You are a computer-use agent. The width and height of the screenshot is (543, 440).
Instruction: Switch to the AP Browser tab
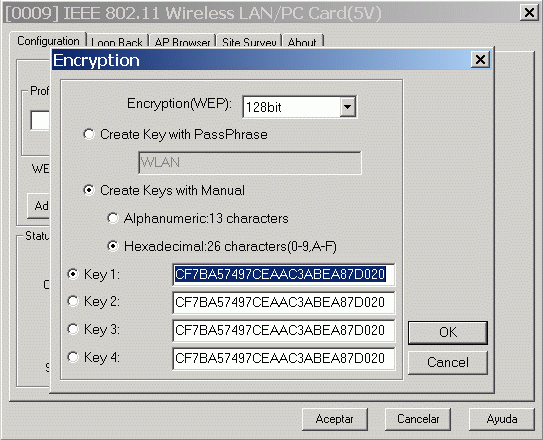click(183, 41)
